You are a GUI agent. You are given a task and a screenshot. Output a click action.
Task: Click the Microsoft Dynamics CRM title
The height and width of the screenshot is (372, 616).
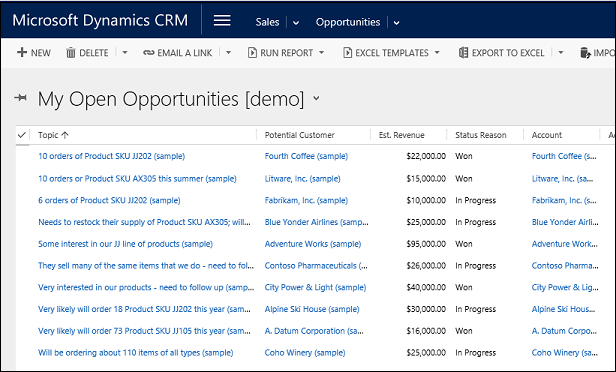click(100, 20)
